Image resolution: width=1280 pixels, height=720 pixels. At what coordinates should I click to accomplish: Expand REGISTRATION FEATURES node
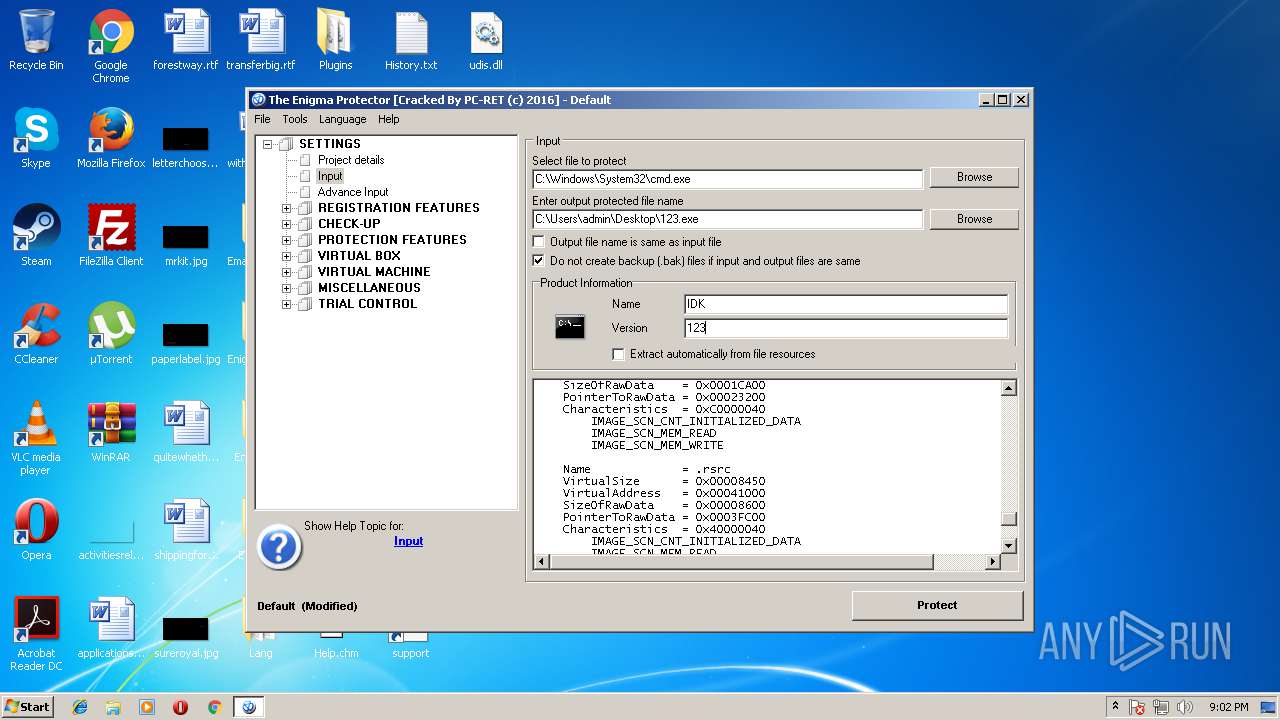point(287,208)
